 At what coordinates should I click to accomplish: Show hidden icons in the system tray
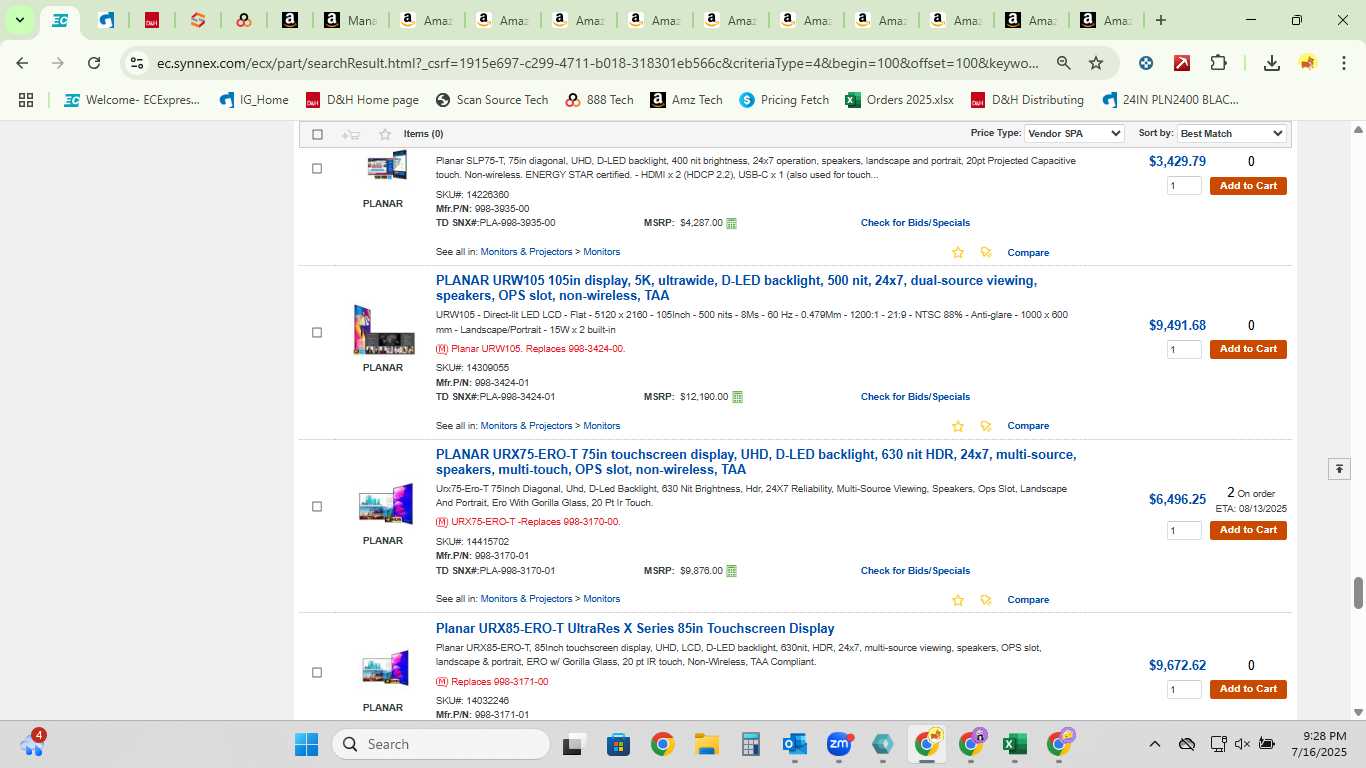click(1154, 744)
